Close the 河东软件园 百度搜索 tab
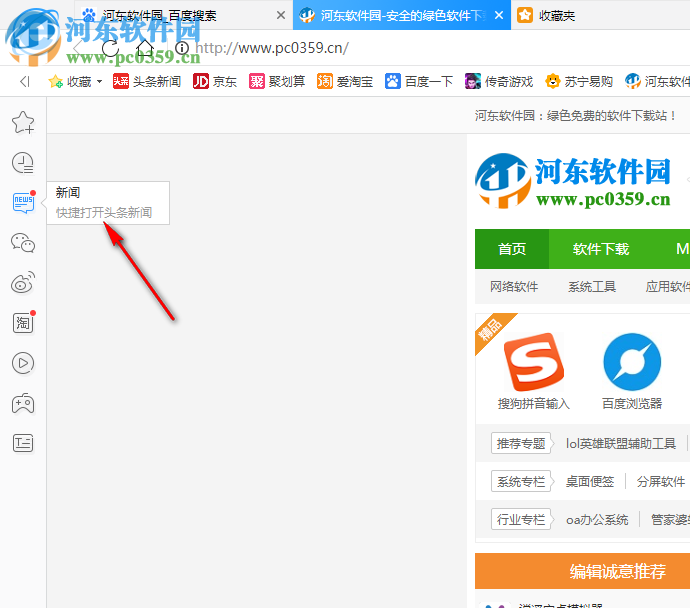 (281, 15)
